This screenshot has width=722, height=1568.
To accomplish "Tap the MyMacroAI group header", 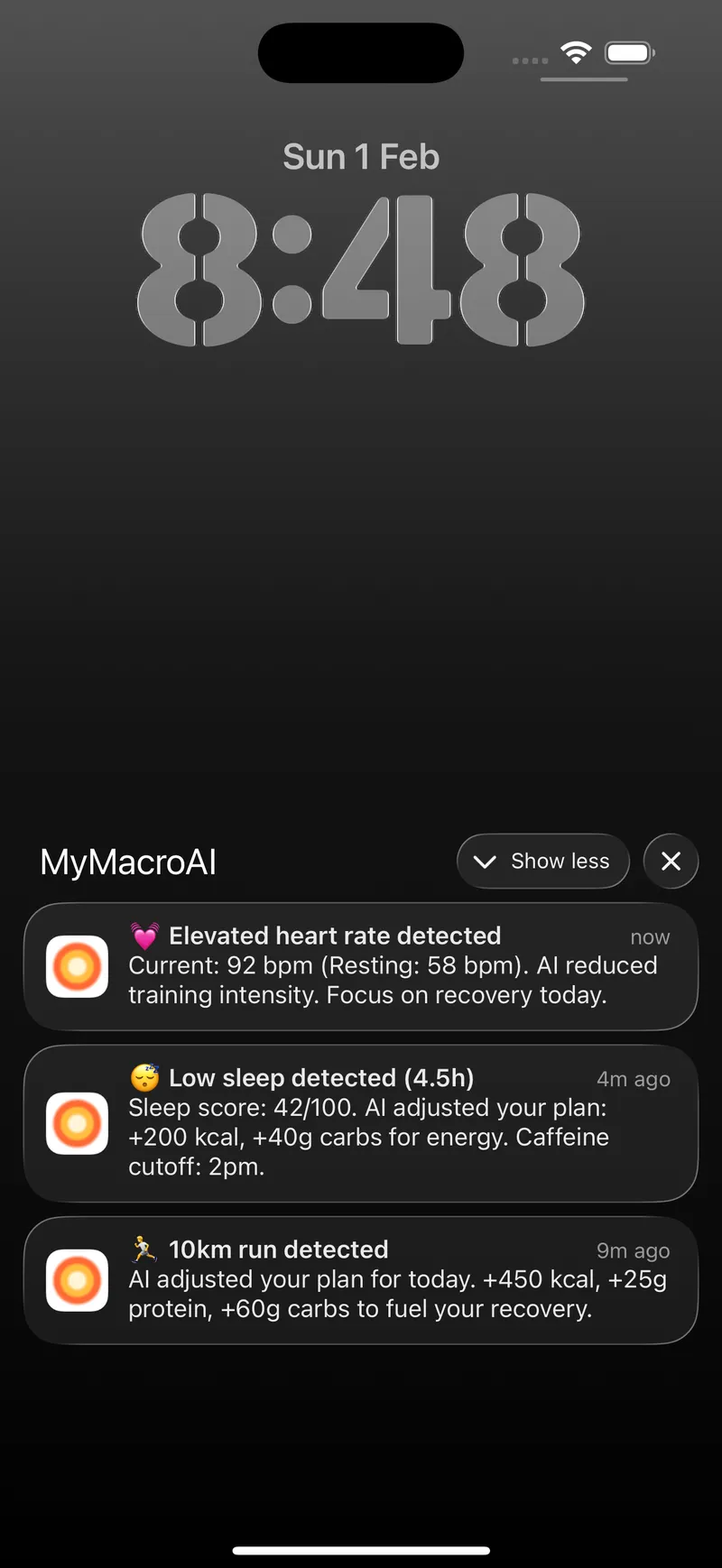I will [128, 862].
